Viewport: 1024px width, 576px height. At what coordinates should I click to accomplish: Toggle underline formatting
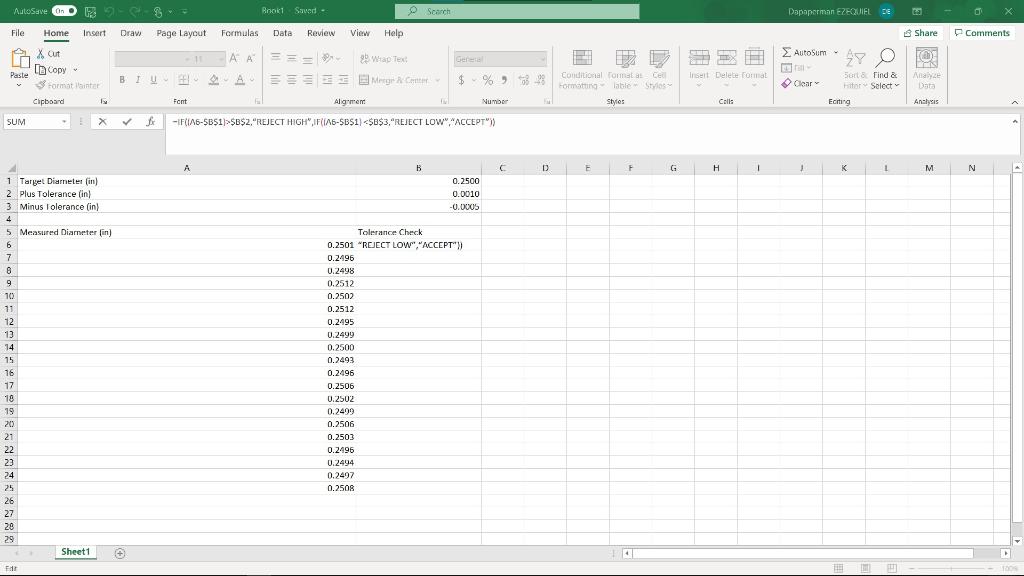(x=152, y=79)
